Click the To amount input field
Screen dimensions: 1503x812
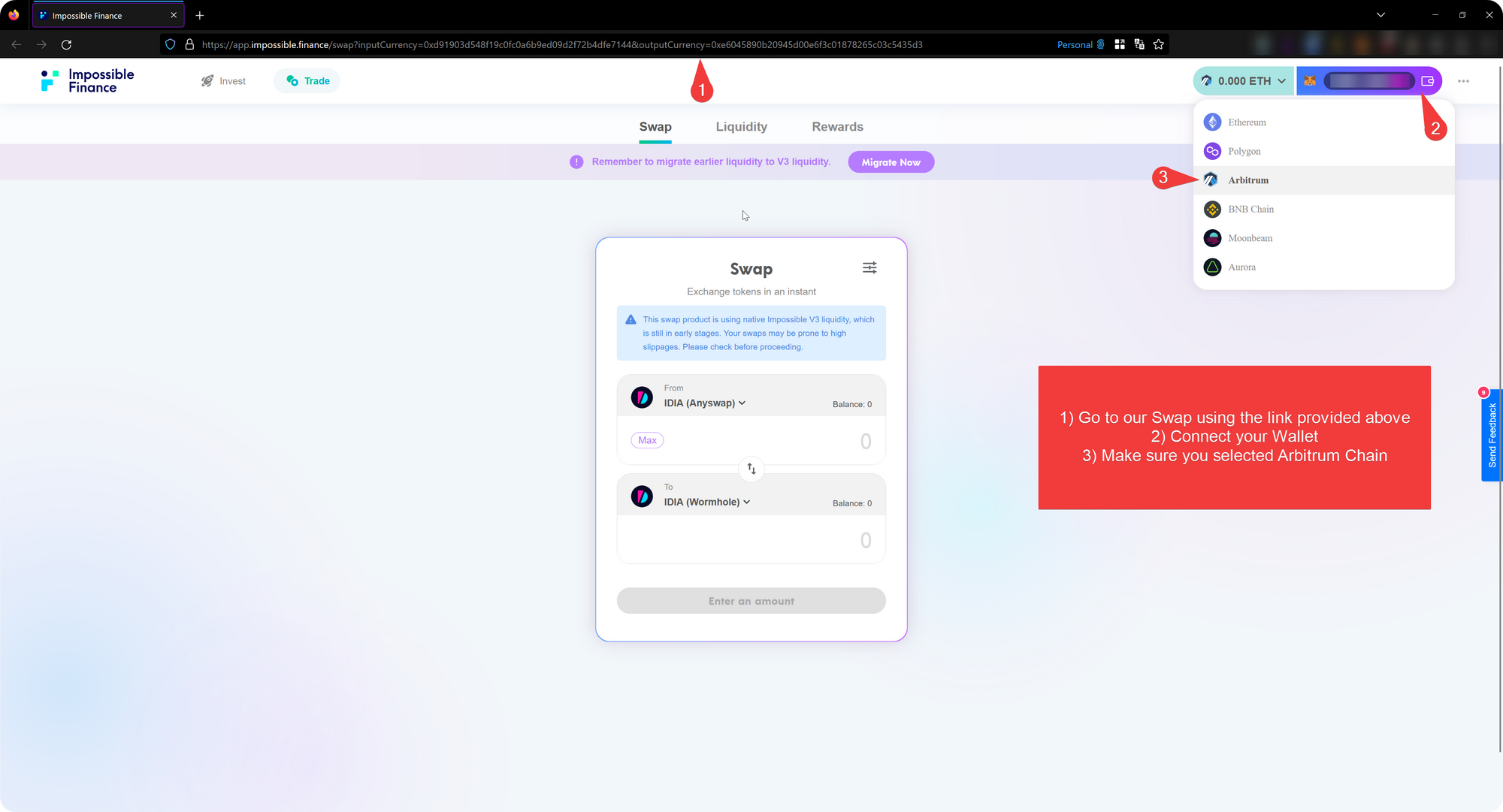coord(751,540)
